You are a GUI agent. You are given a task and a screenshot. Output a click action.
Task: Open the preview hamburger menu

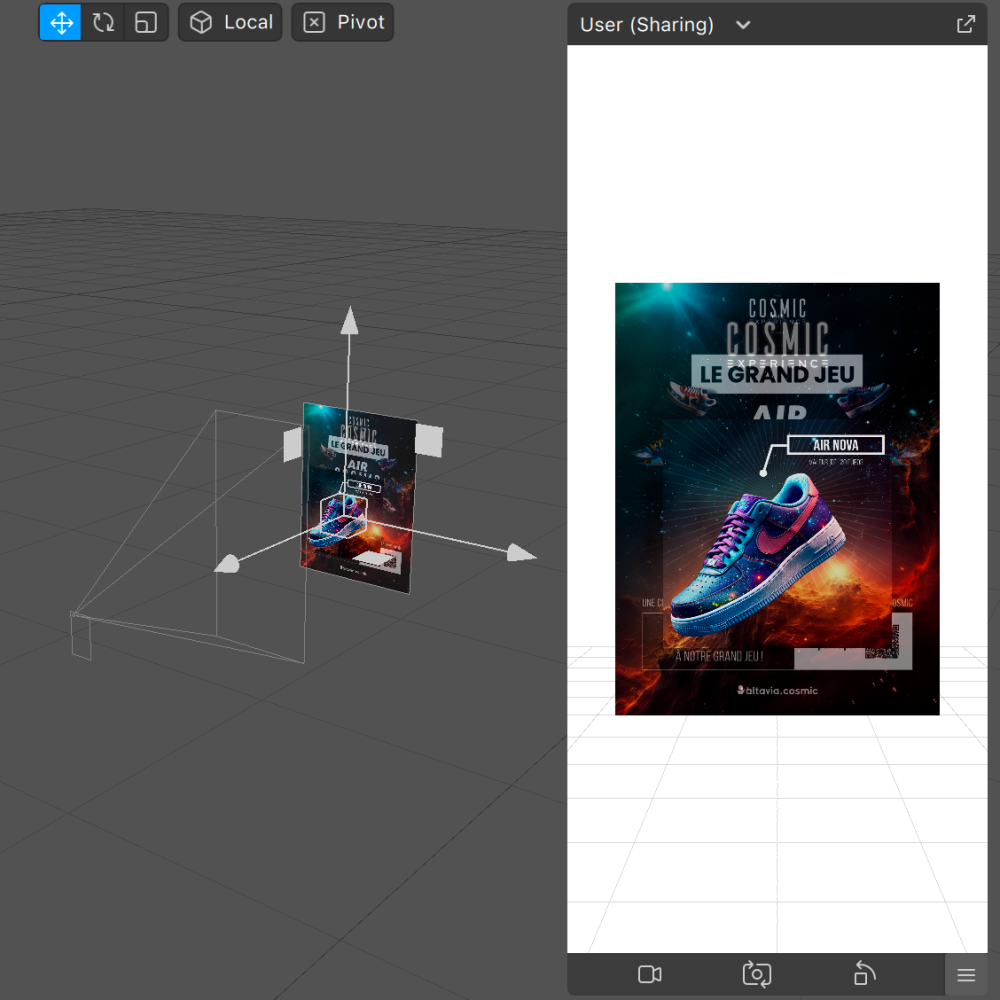pos(966,974)
